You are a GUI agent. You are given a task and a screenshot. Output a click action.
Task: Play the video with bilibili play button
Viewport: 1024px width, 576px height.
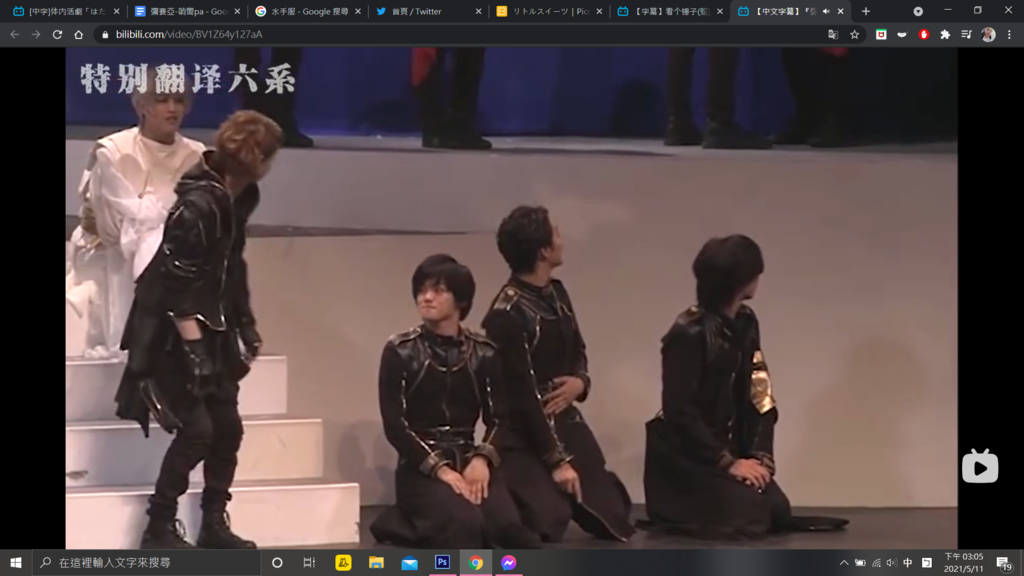click(980, 466)
